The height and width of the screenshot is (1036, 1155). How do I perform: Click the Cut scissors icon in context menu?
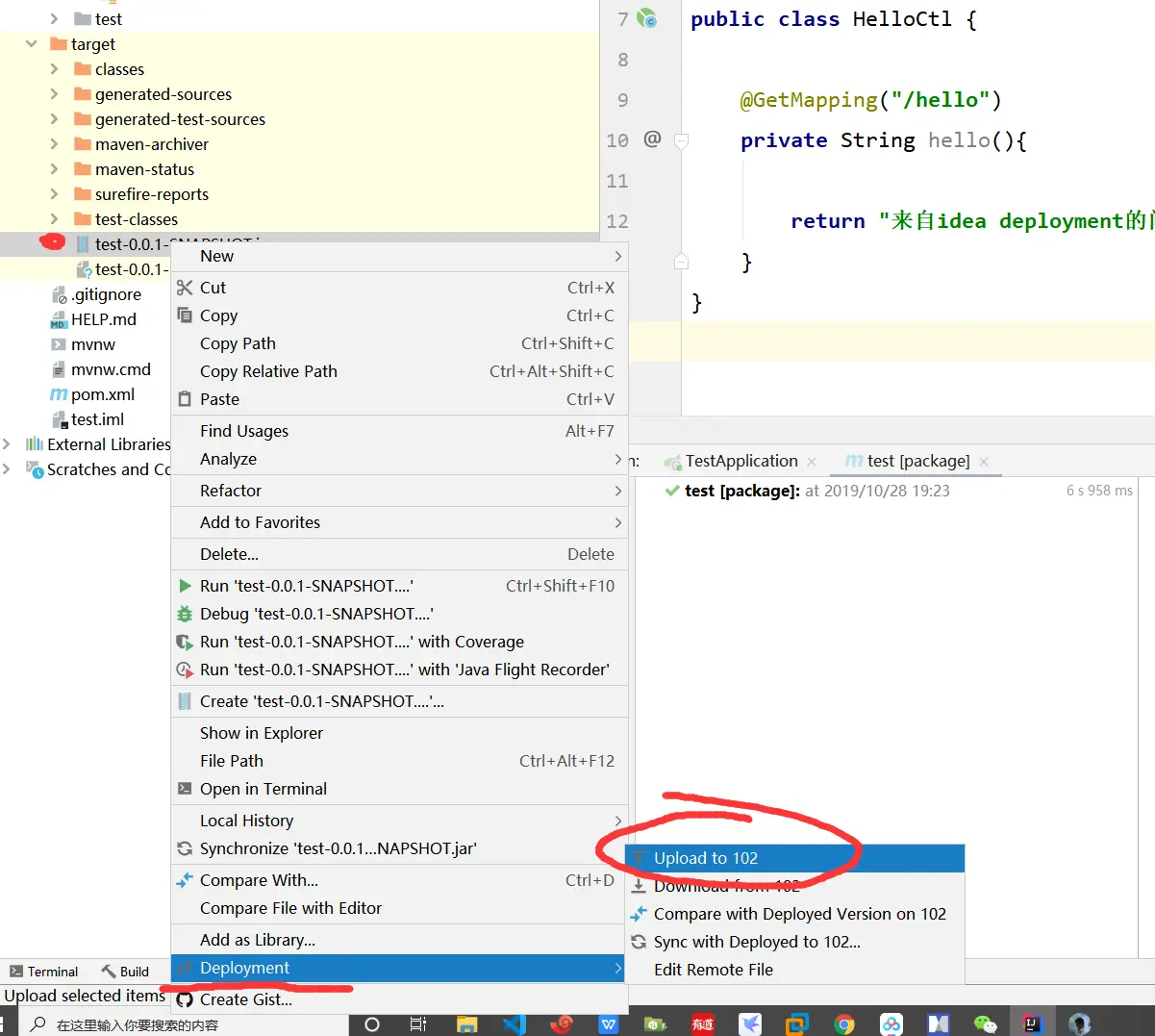coord(185,288)
